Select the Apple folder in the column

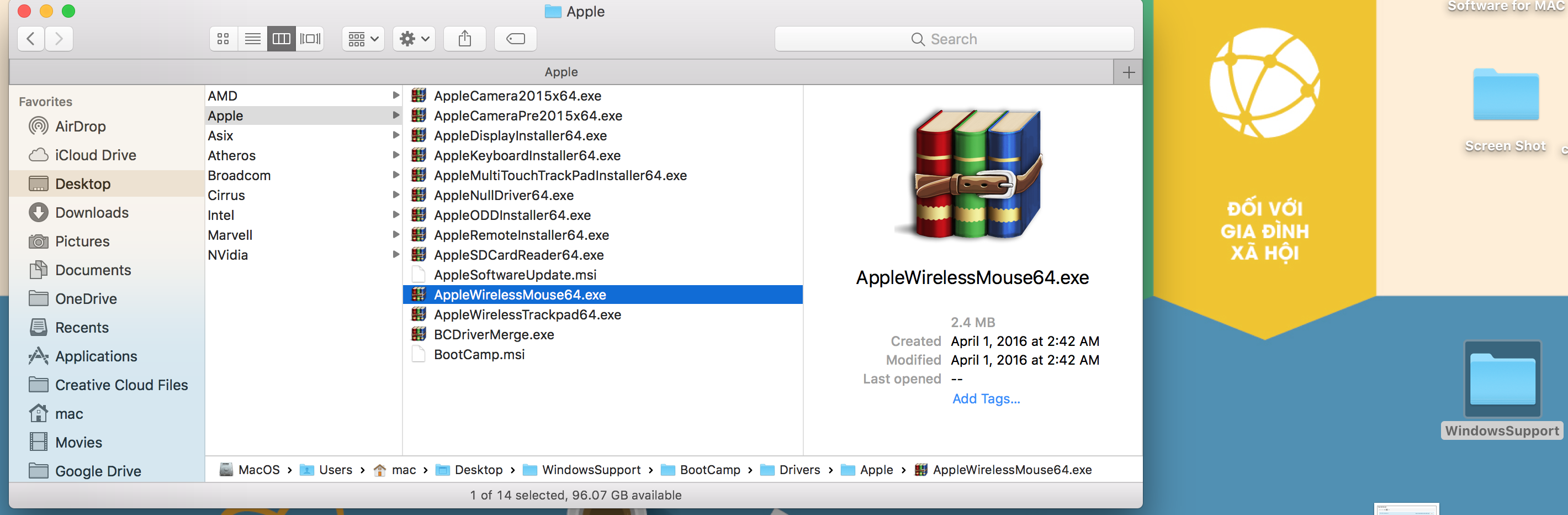[304, 115]
